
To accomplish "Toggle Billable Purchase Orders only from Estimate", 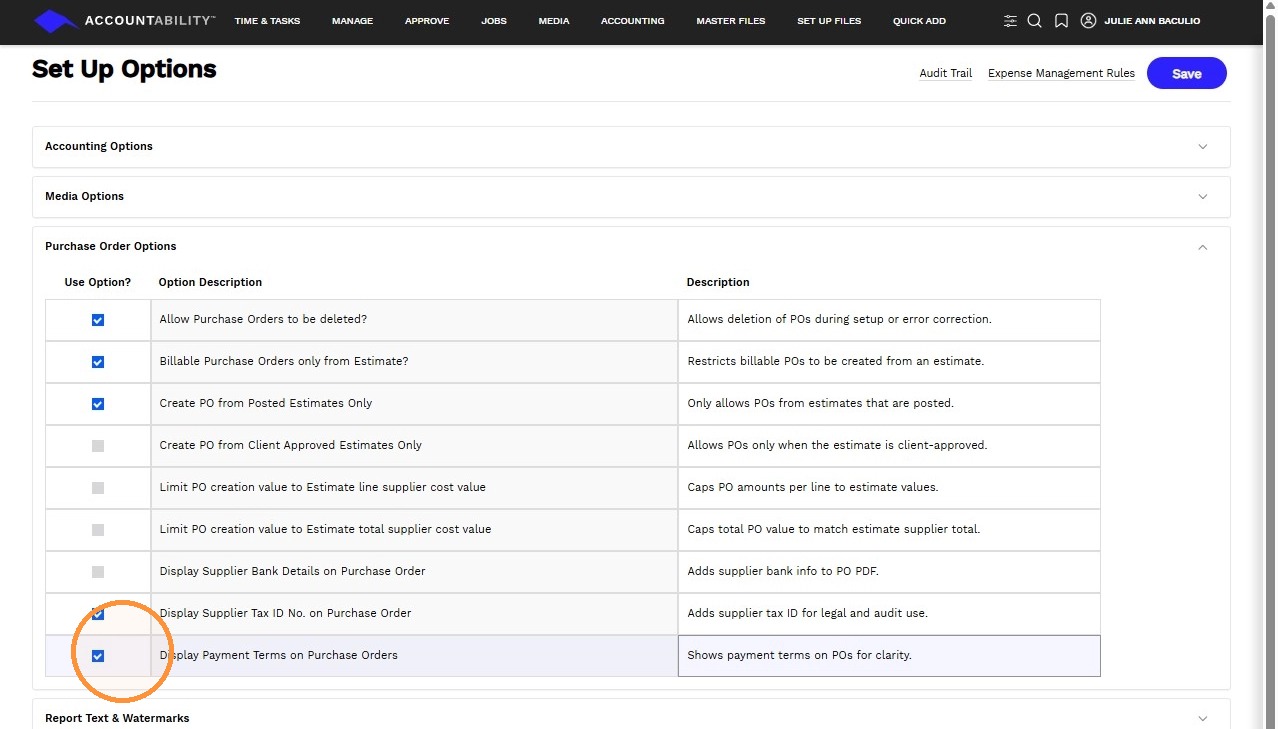I will click(98, 362).
